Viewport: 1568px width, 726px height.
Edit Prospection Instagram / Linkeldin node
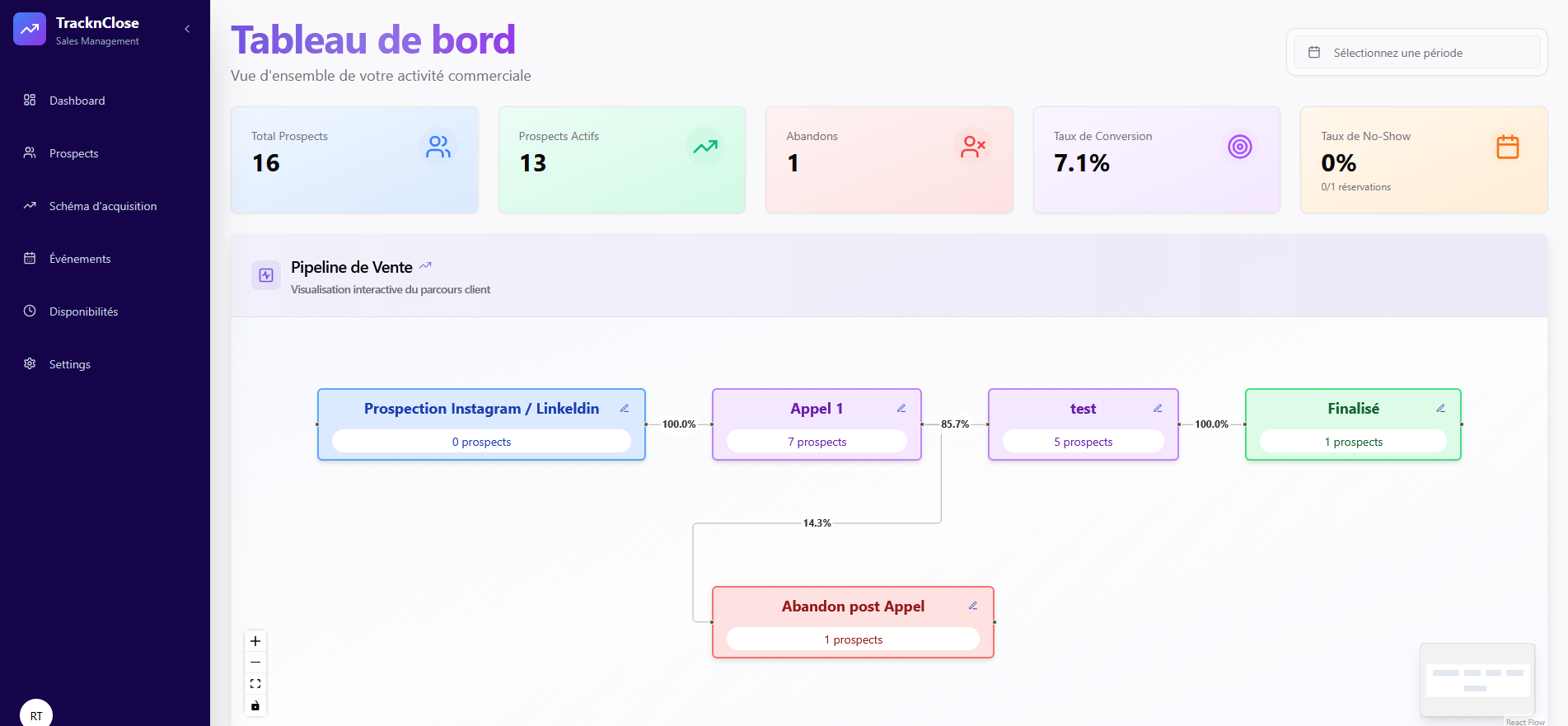[625, 409]
